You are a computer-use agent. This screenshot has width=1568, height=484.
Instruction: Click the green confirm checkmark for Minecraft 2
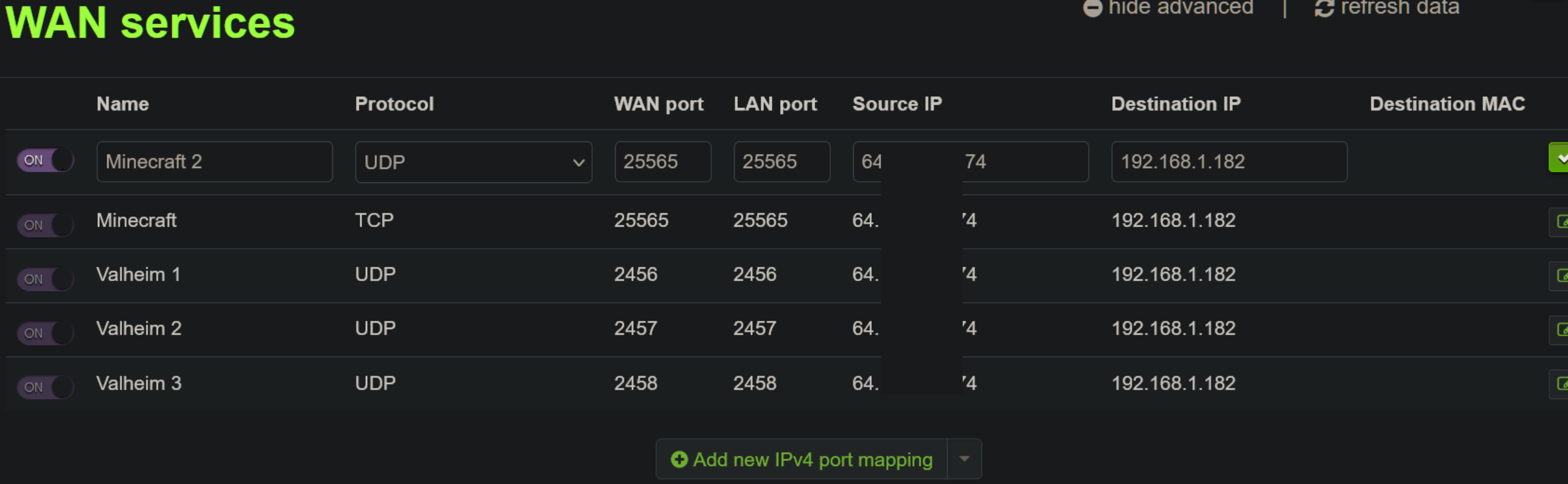pos(1559,158)
